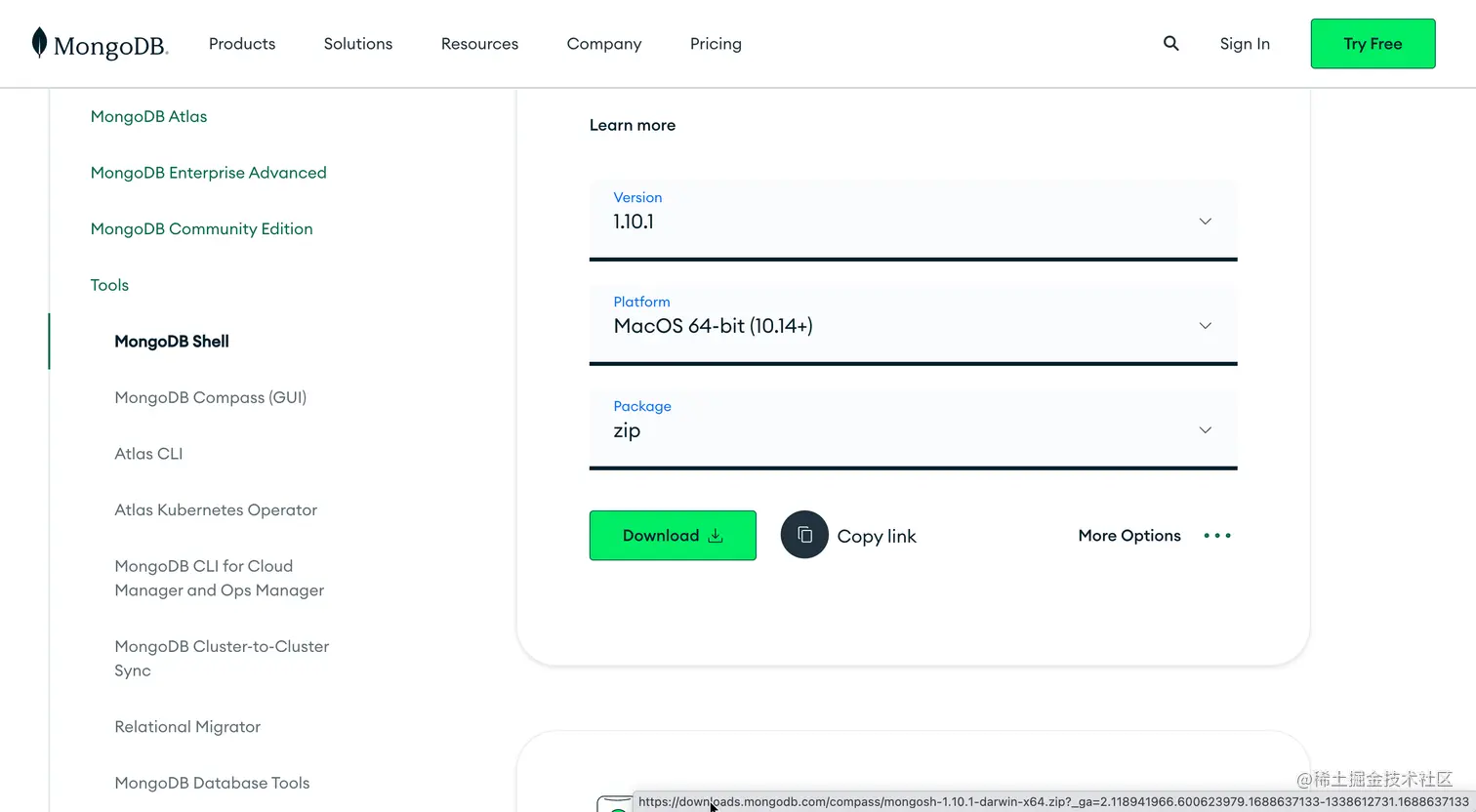Open the search magnifier icon

[x=1171, y=43]
